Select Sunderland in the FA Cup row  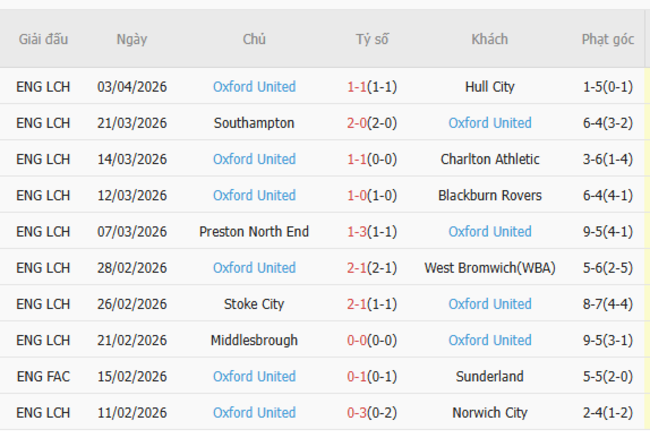490,376
